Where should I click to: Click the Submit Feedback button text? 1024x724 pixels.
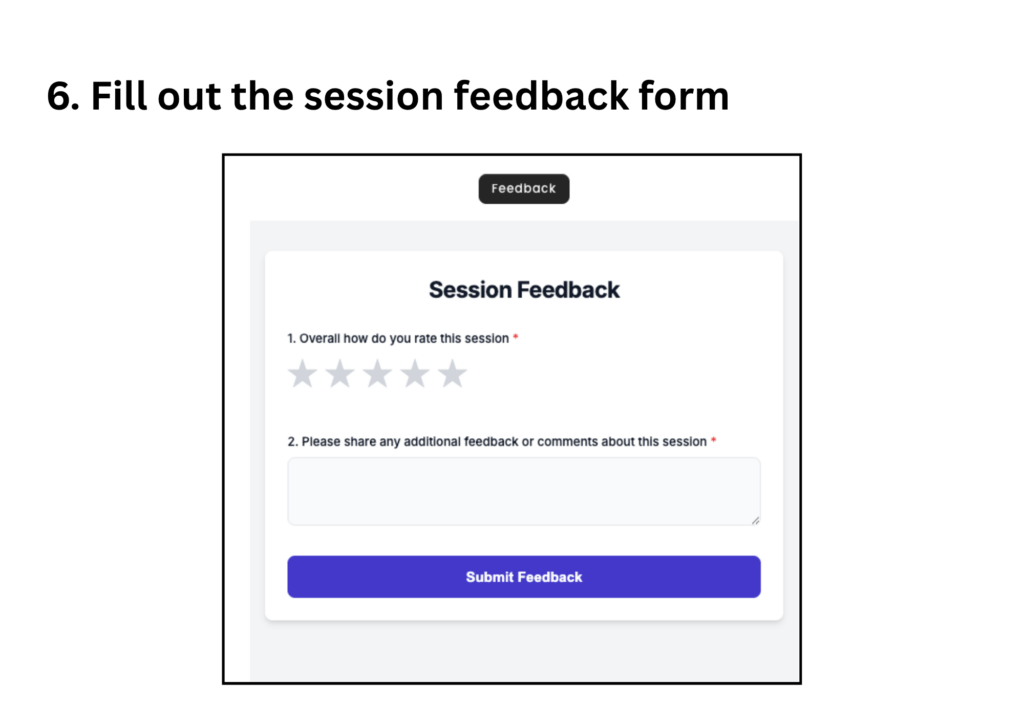[524, 577]
